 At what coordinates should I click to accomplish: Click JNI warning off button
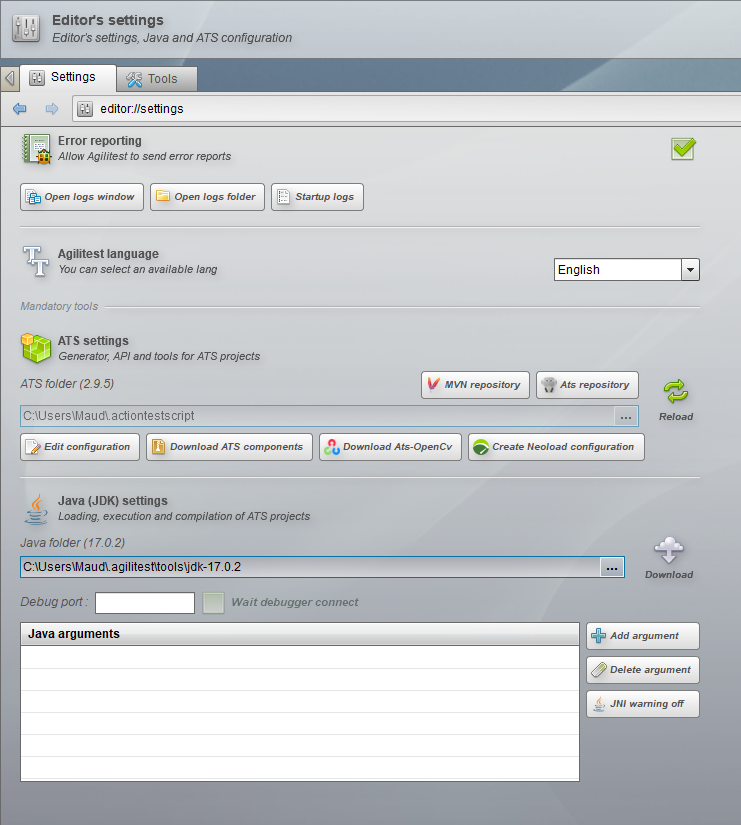643,704
